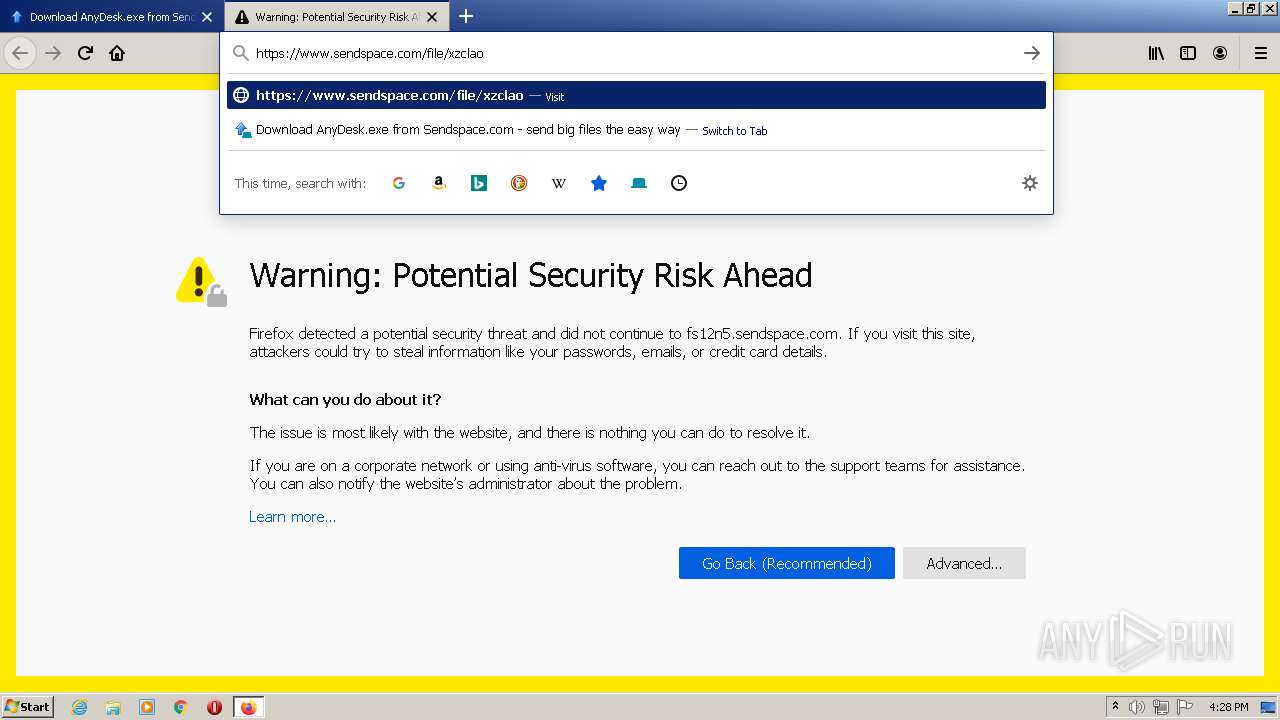Click Warning: Potential Security Risk Ahead heading

pos(531,275)
